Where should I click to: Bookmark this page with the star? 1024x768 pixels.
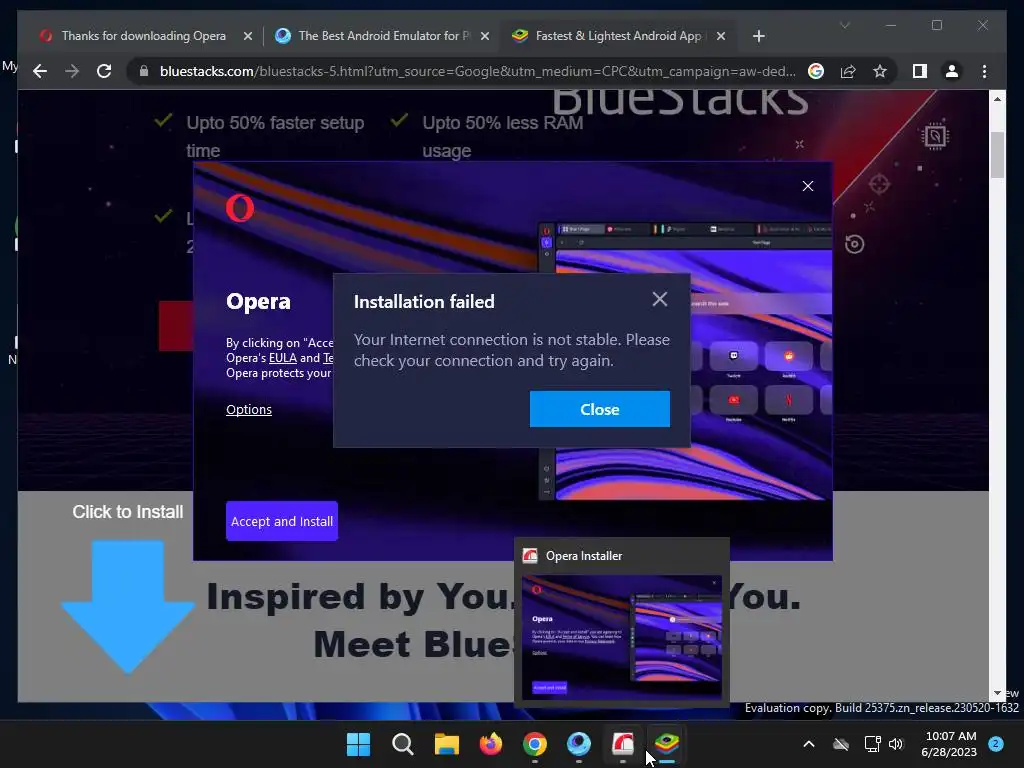[880, 71]
